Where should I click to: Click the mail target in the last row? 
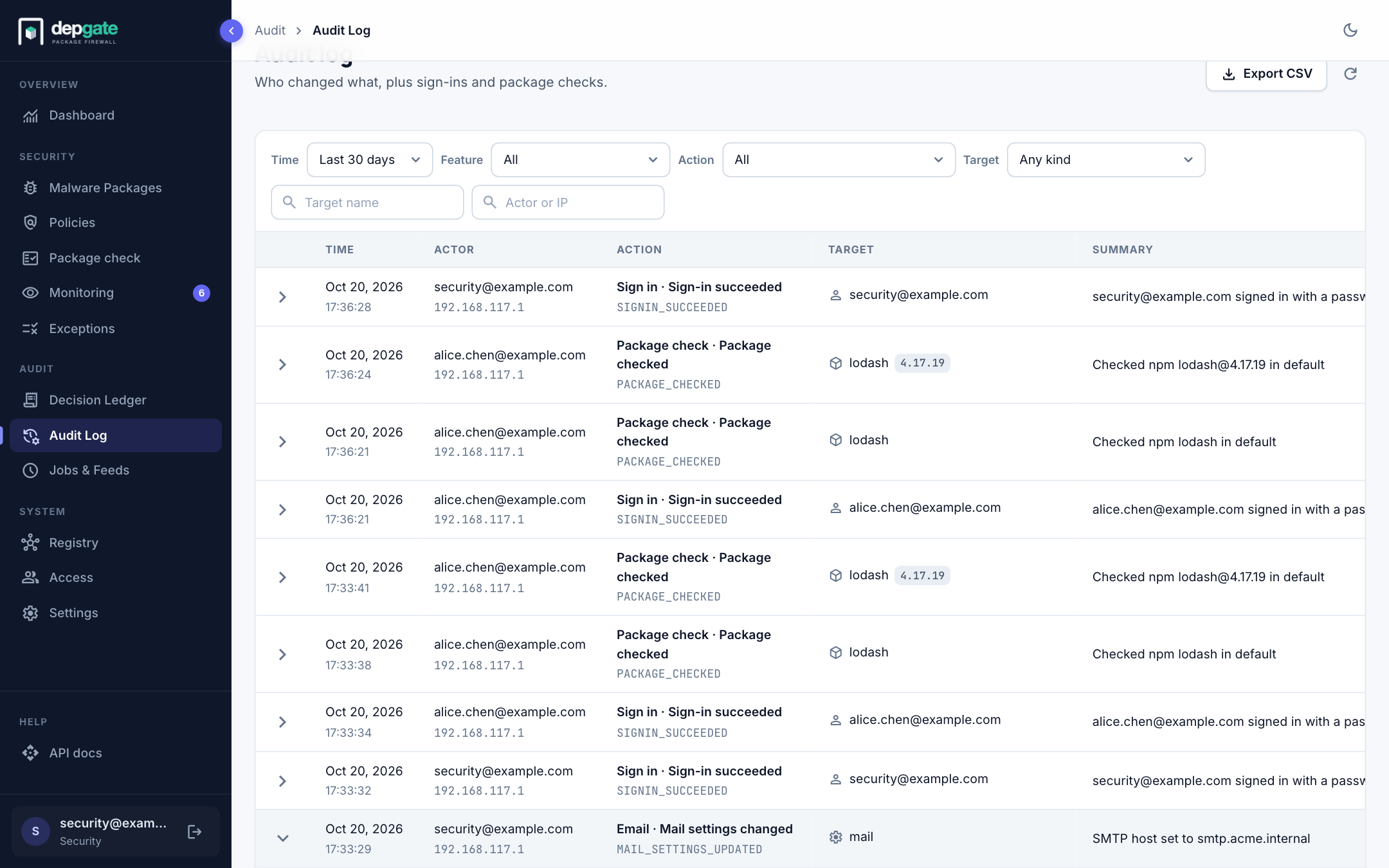click(x=851, y=837)
